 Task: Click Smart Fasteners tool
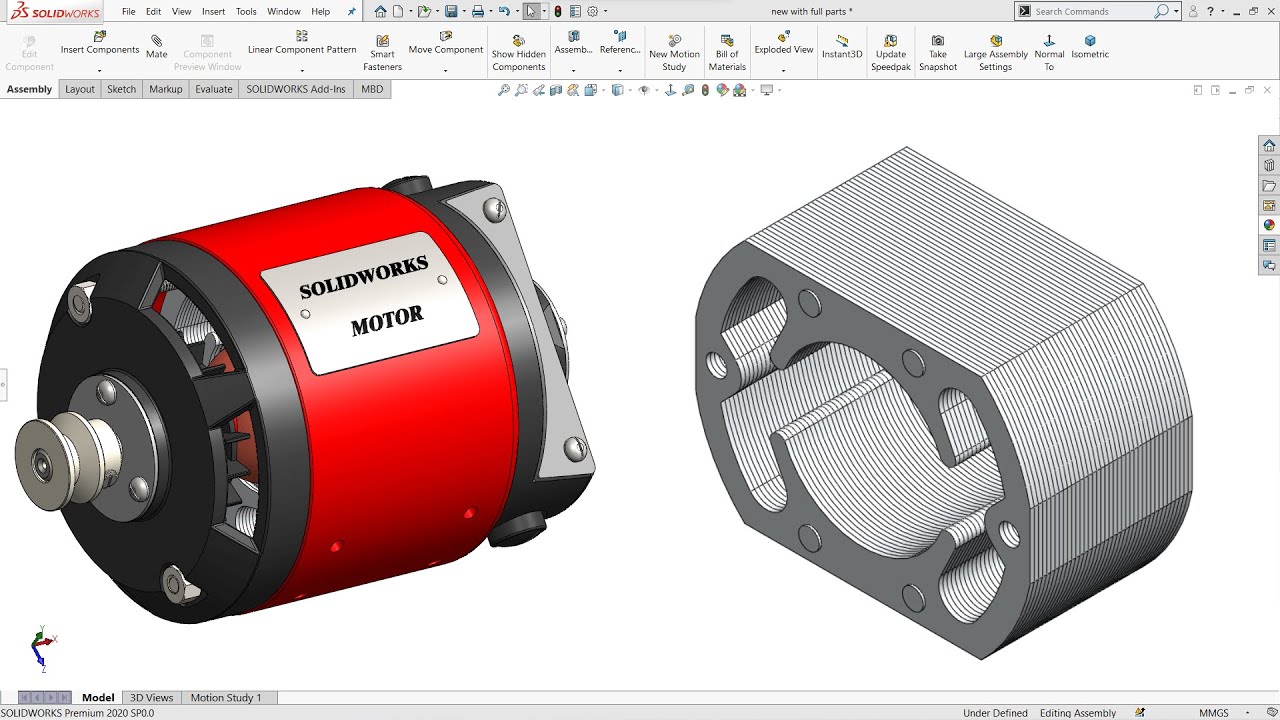[x=382, y=53]
